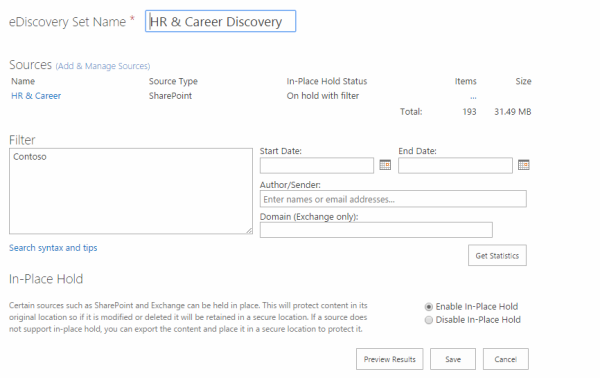Focus the Filter text box containing Contoso
Screen dimensions: 600x378
coord(131,191)
